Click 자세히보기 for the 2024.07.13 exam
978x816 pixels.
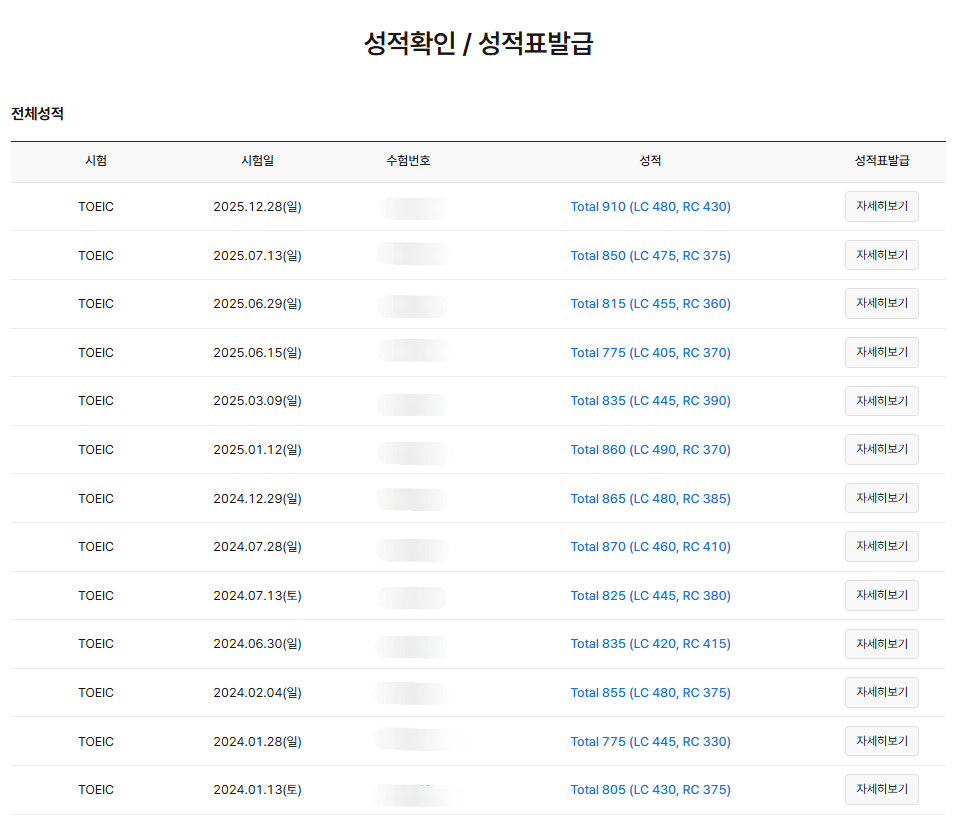(x=881, y=596)
